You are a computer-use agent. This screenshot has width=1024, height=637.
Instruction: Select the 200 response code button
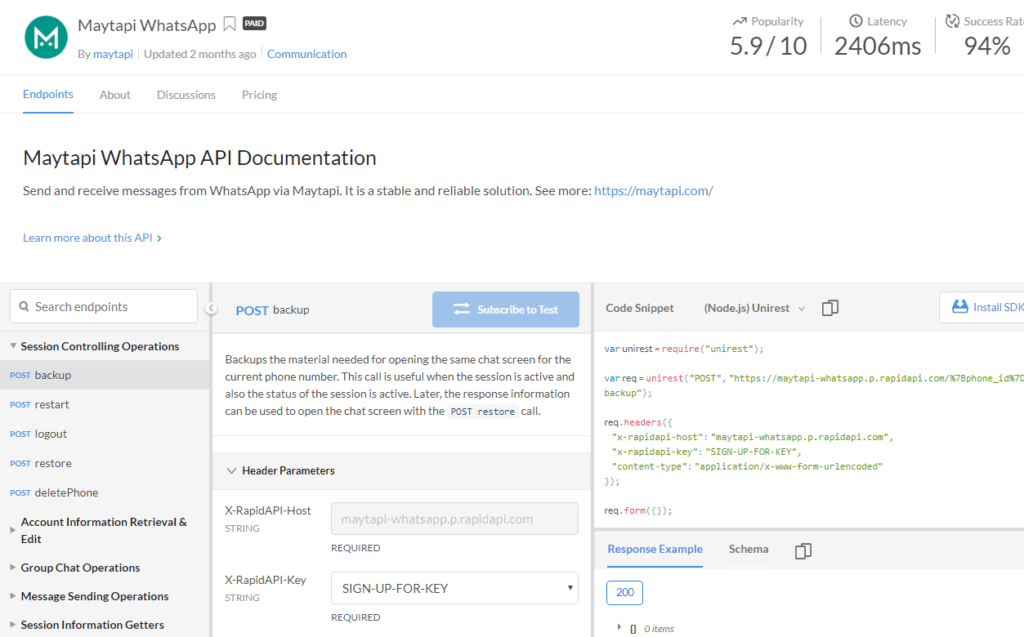pyautogui.click(x=624, y=592)
